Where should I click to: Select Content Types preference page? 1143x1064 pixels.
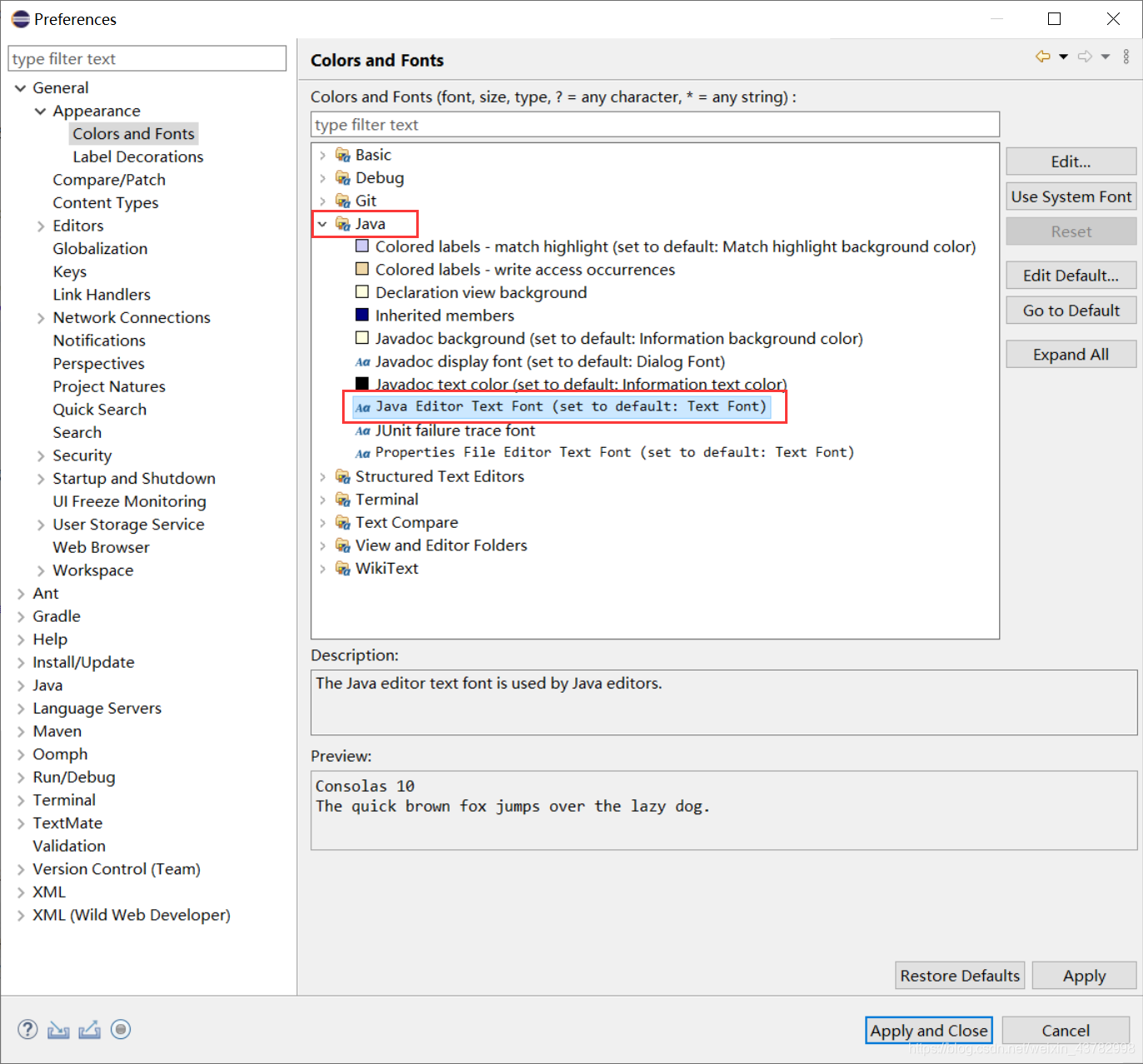coord(106,203)
